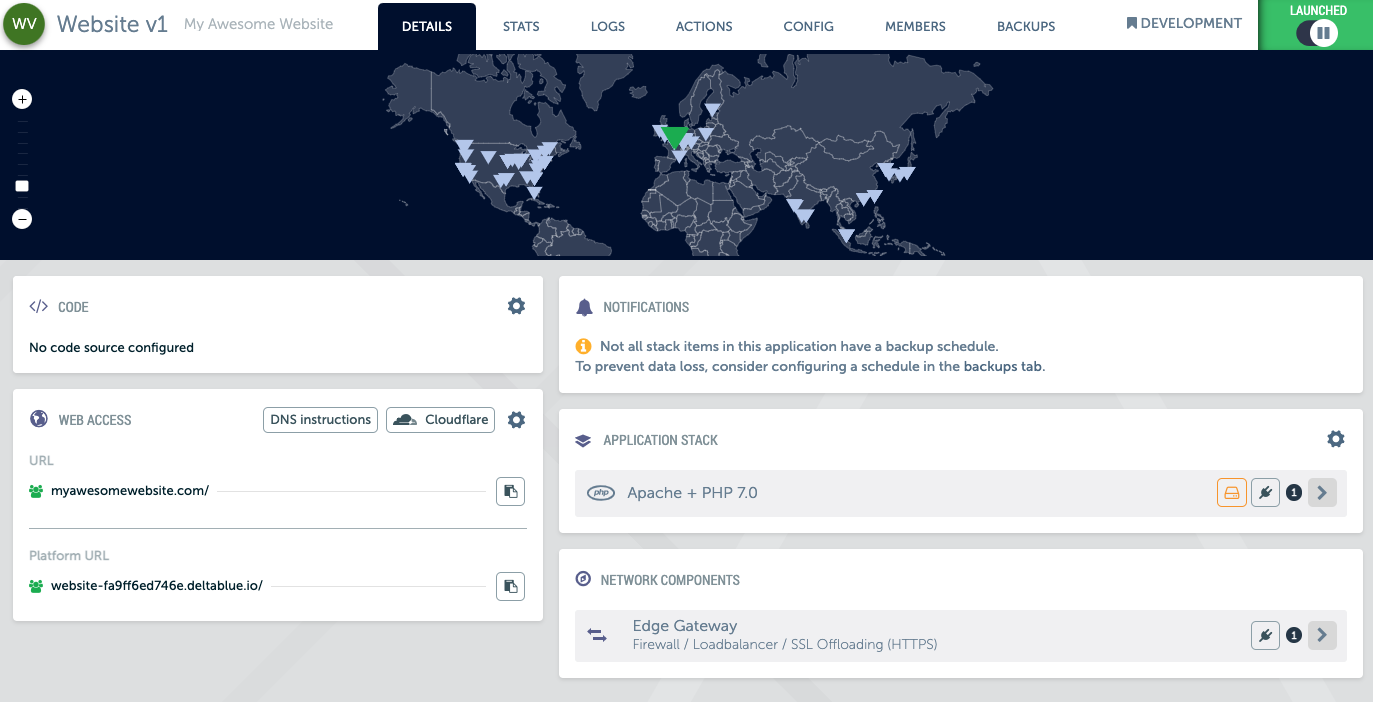
Task: Switch to the Backups tab
Action: click(1026, 26)
